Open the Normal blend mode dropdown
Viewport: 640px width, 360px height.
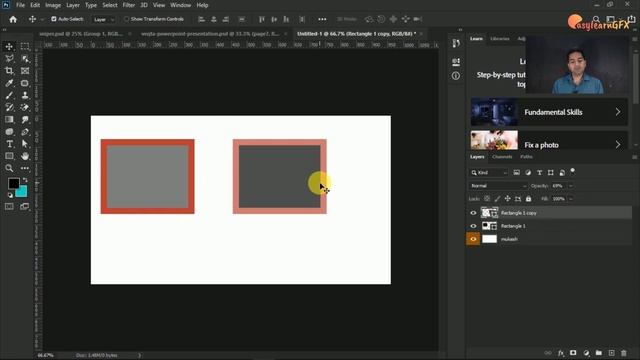498,186
